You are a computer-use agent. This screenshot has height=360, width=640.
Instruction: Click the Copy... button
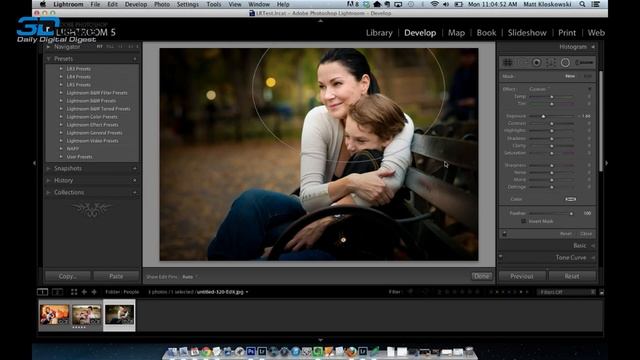pyautogui.click(x=67, y=276)
